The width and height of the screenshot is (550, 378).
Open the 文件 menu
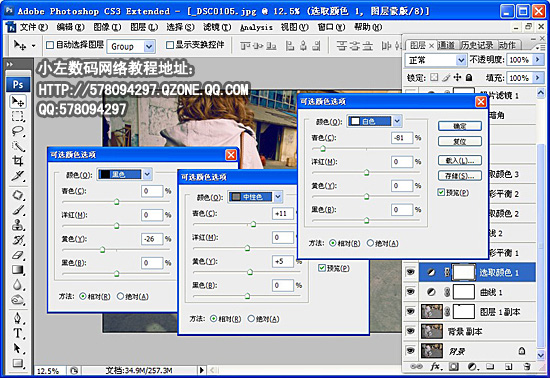[33, 27]
